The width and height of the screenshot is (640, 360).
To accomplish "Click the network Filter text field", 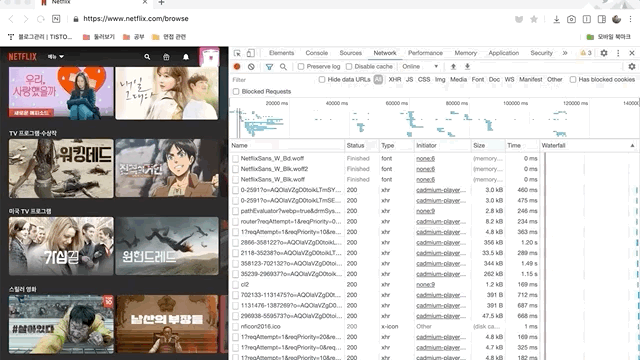I will (x=272, y=80).
